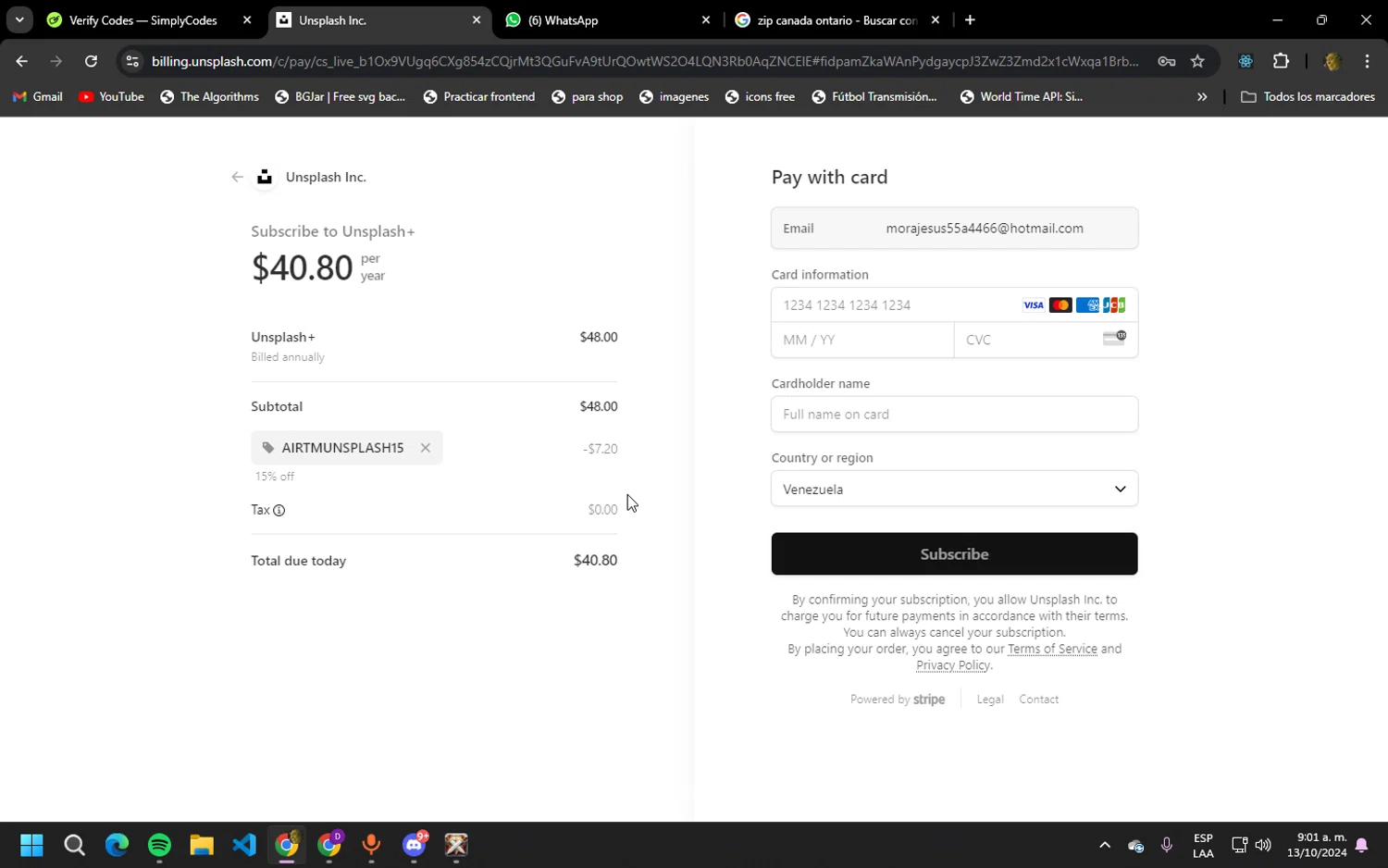1388x868 pixels.
Task: Switch to the zip canada ontario tab
Action: (837, 20)
